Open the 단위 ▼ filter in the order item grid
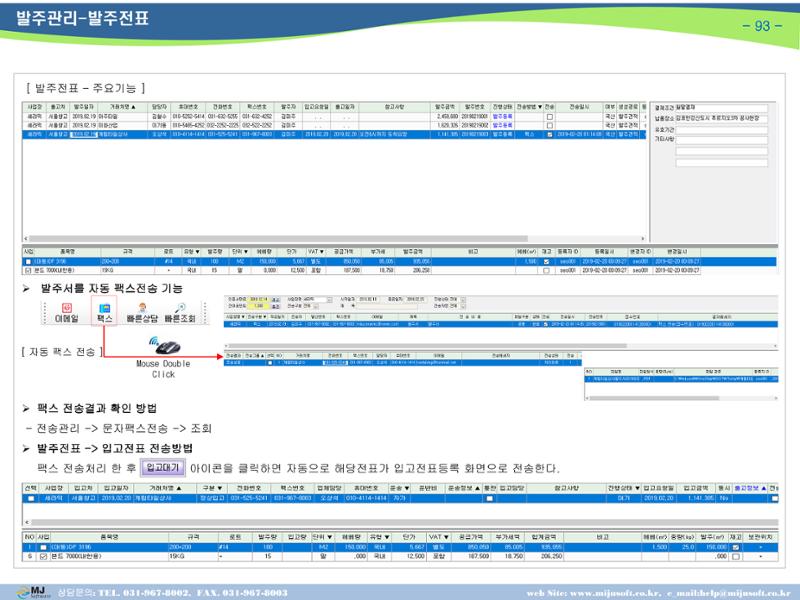Viewport: 800px width, 600px height. [x=240, y=252]
